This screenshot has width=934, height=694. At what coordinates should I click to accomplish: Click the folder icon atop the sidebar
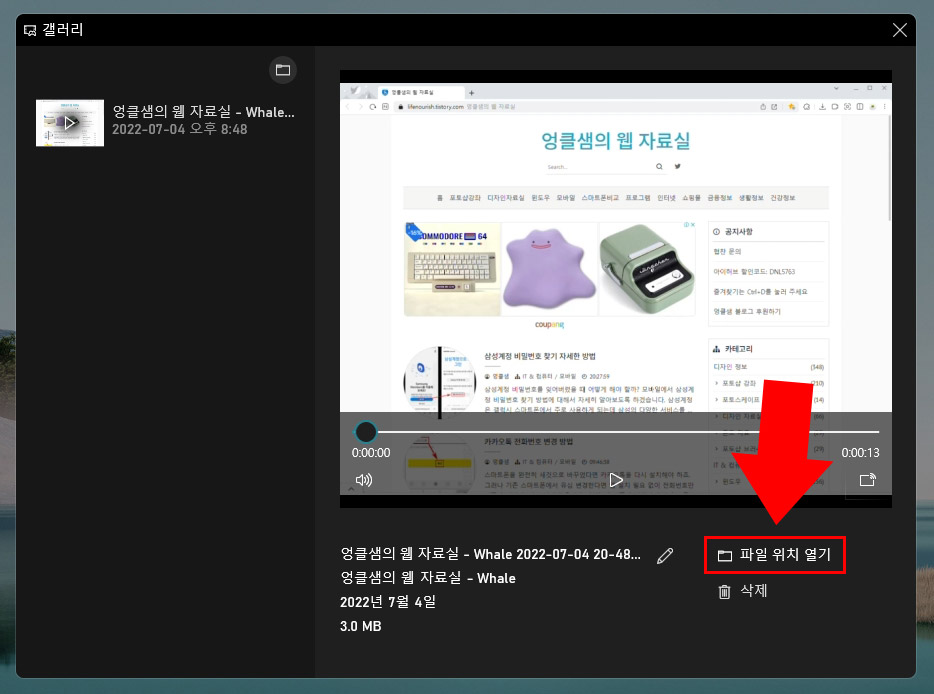pos(283,70)
